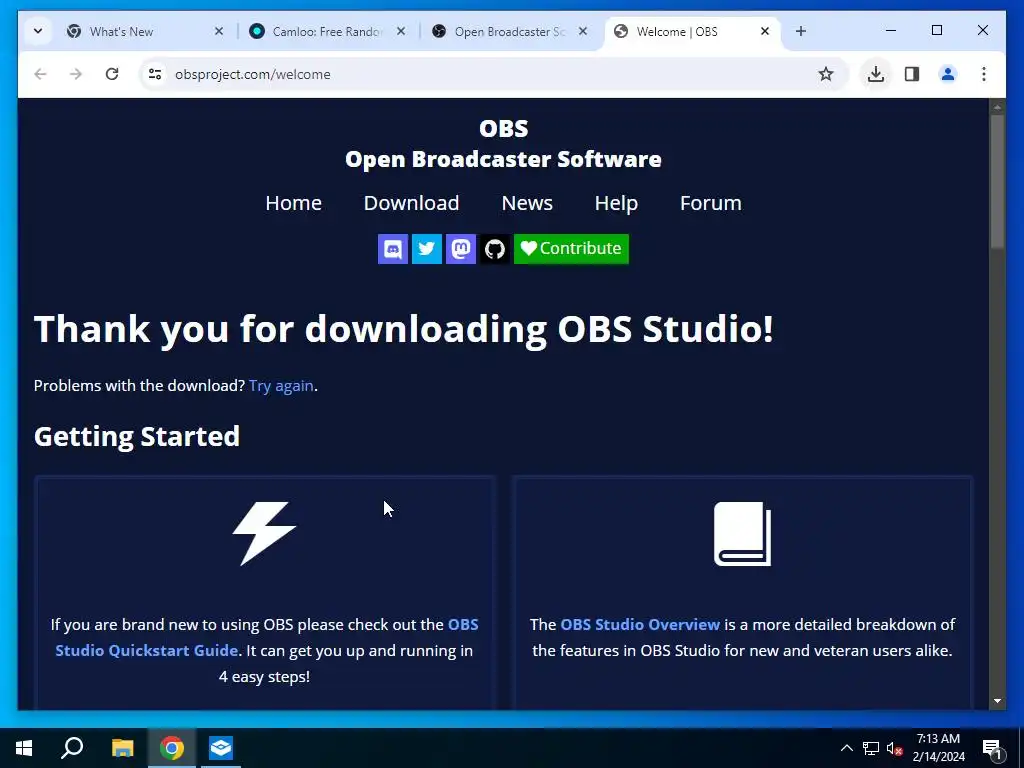Reload the page
1024x768 pixels.
[112, 74]
